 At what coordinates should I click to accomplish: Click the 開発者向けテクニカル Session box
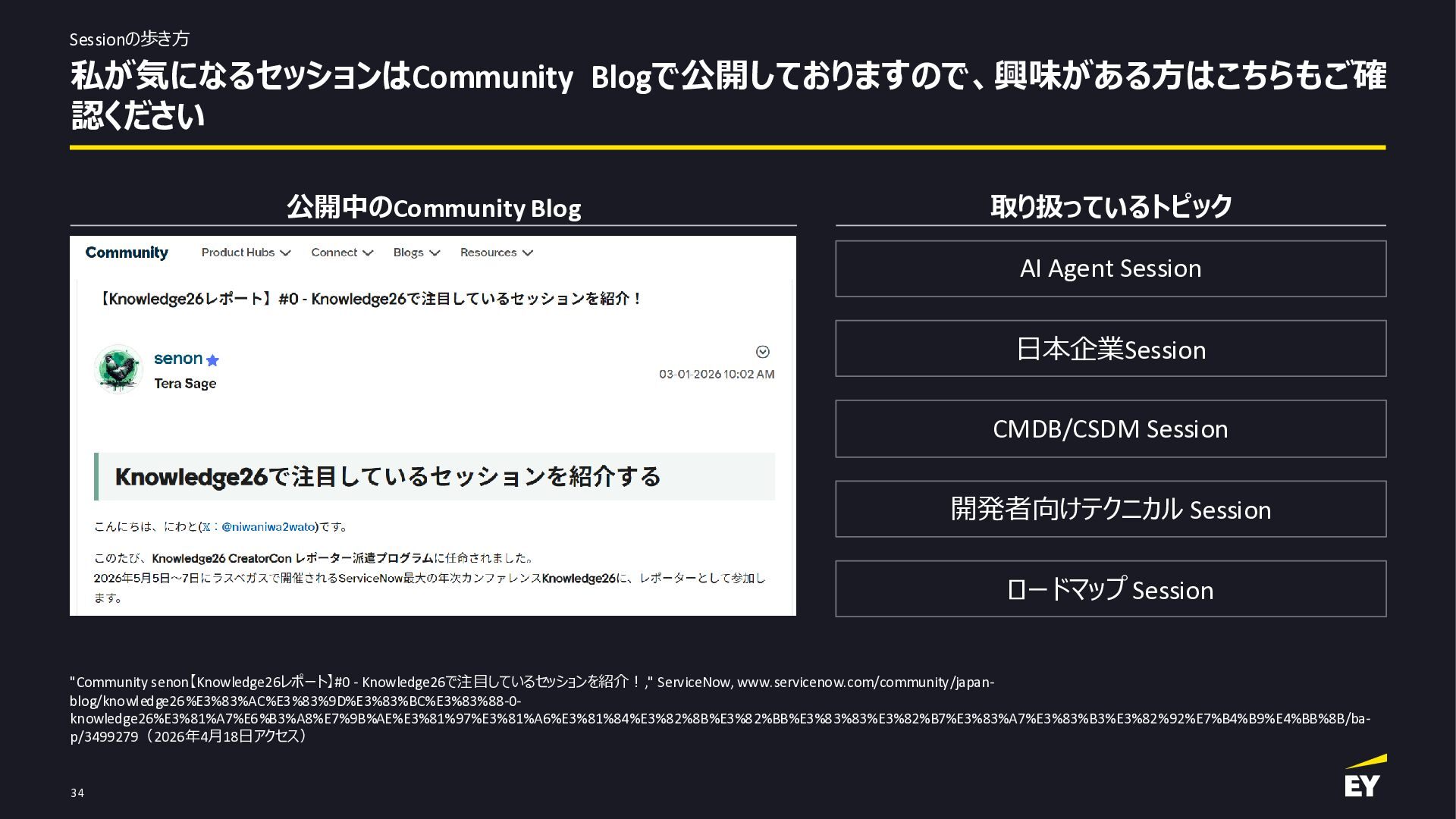(1110, 509)
